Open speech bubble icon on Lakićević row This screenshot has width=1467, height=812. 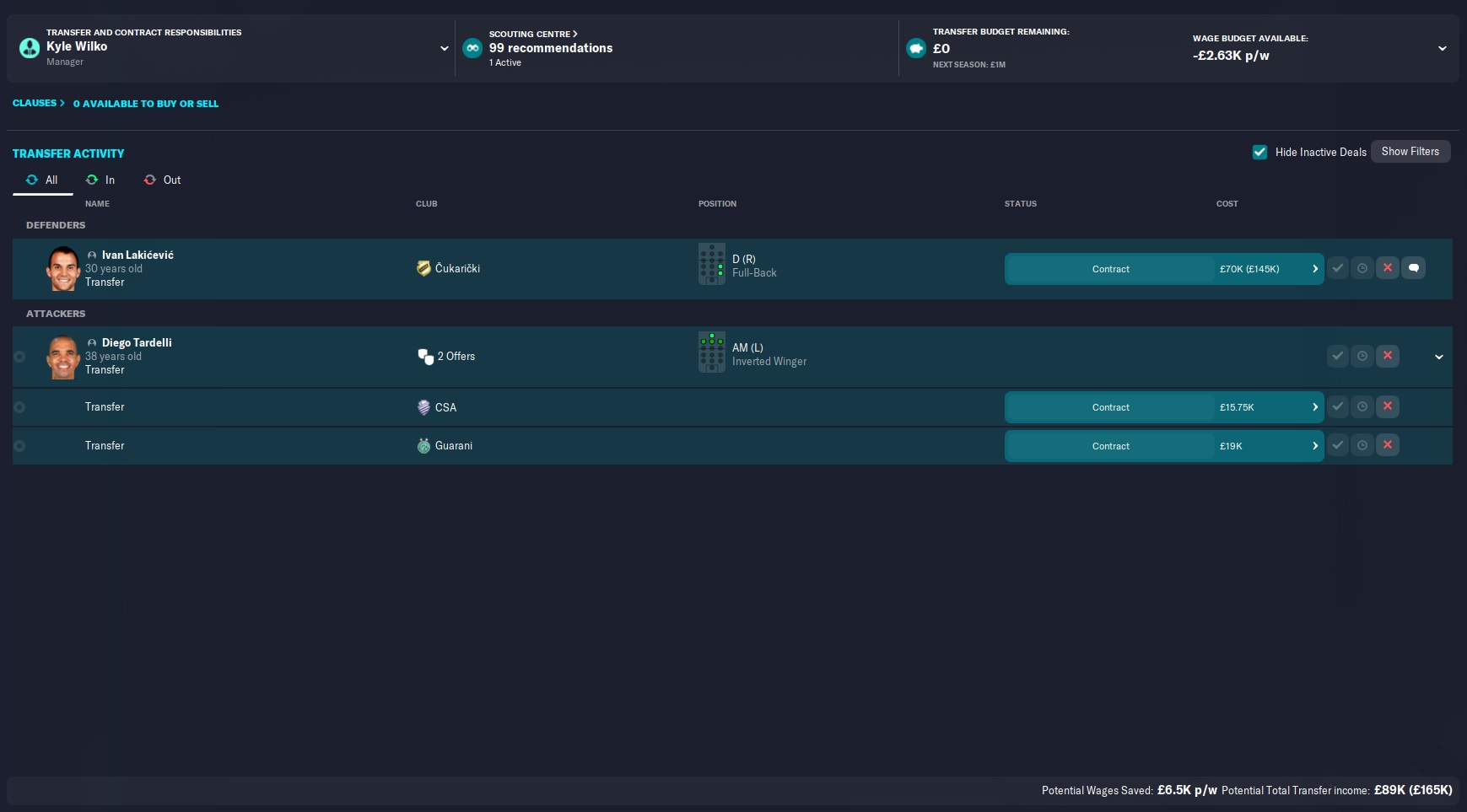coord(1413,268)
